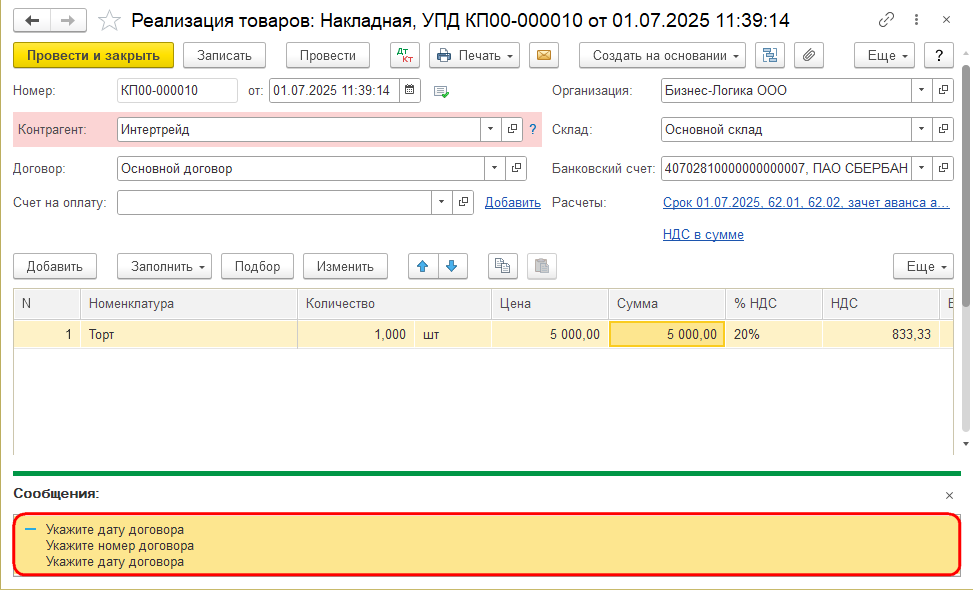Post document with Провести button
The height and width of the screenshot is (590, 973).
(328, 55)
